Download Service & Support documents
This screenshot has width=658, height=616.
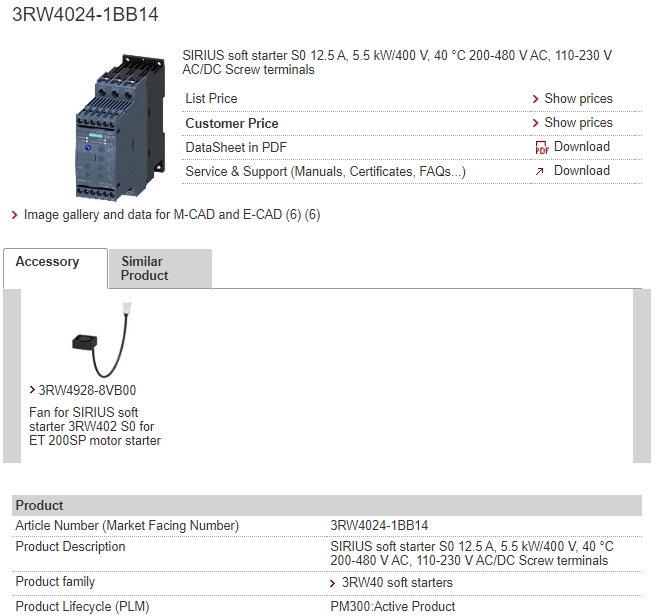click(582, 170)
